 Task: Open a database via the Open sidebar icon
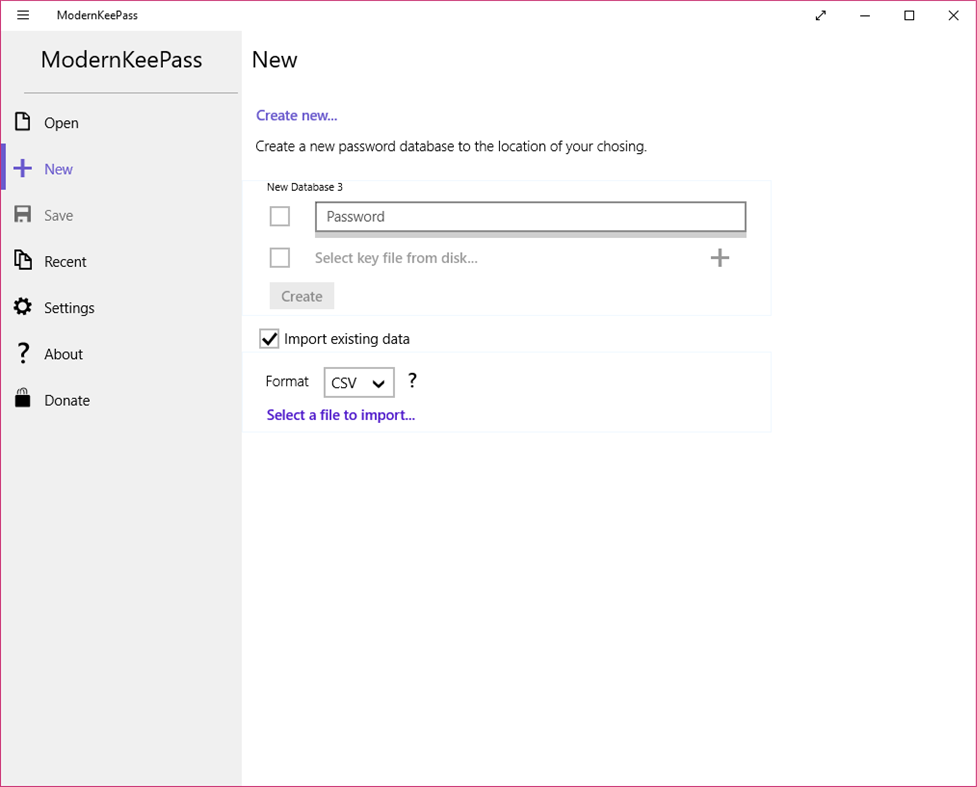pyautogui.click(x=22, y=122)
